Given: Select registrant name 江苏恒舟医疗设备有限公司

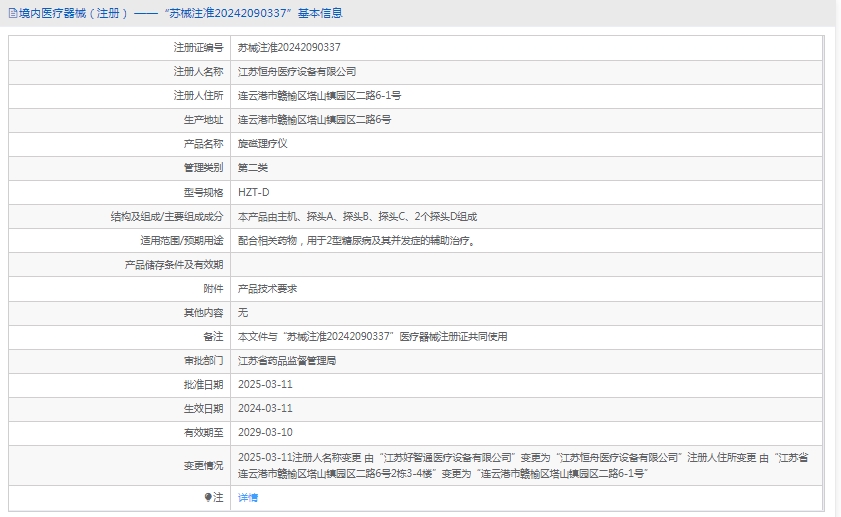Looking at the screenshot, I should pyautogui.click(x=297, y=72).
